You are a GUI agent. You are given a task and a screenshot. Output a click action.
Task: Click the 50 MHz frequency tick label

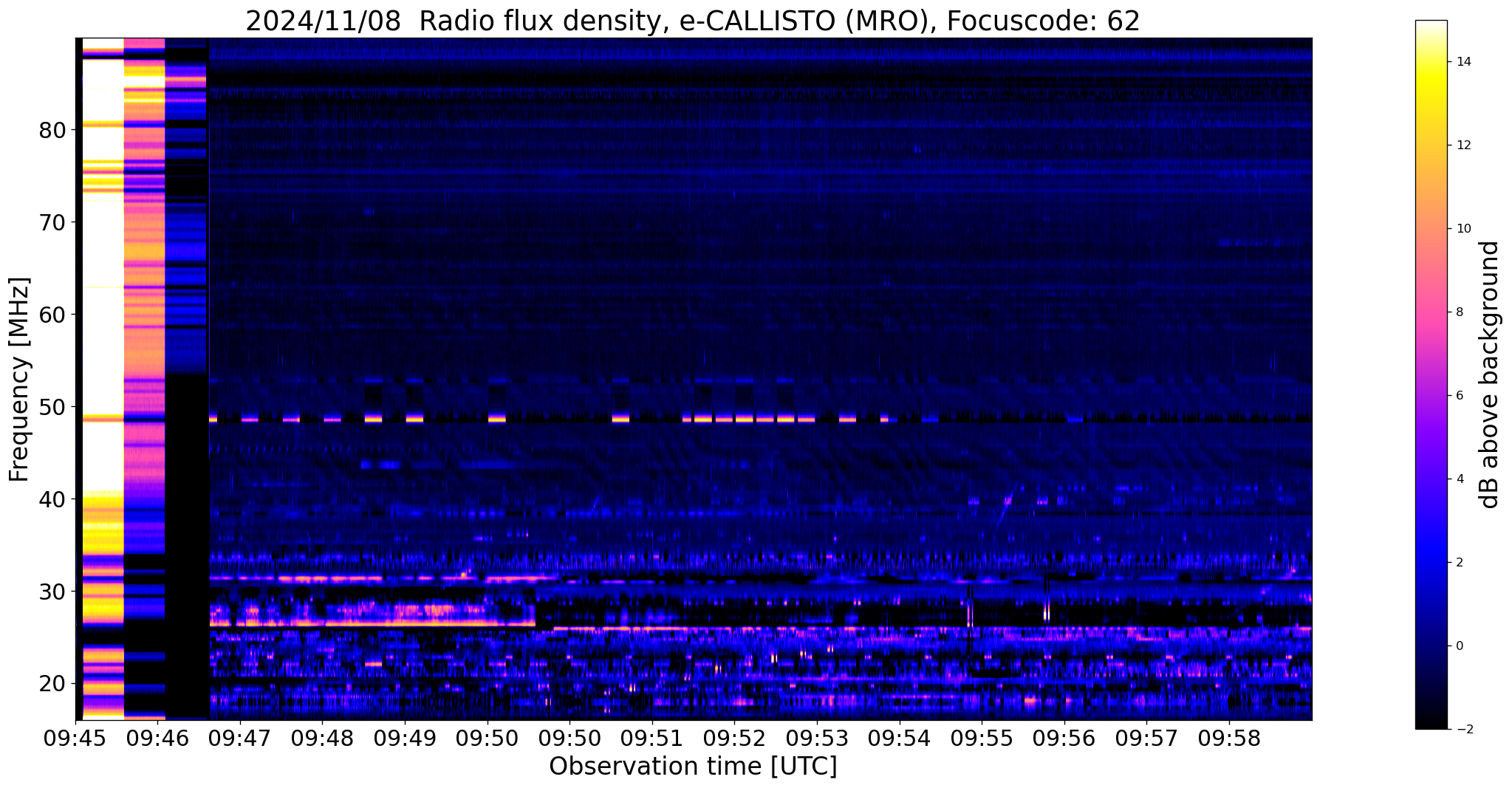[x=52, y=408]
